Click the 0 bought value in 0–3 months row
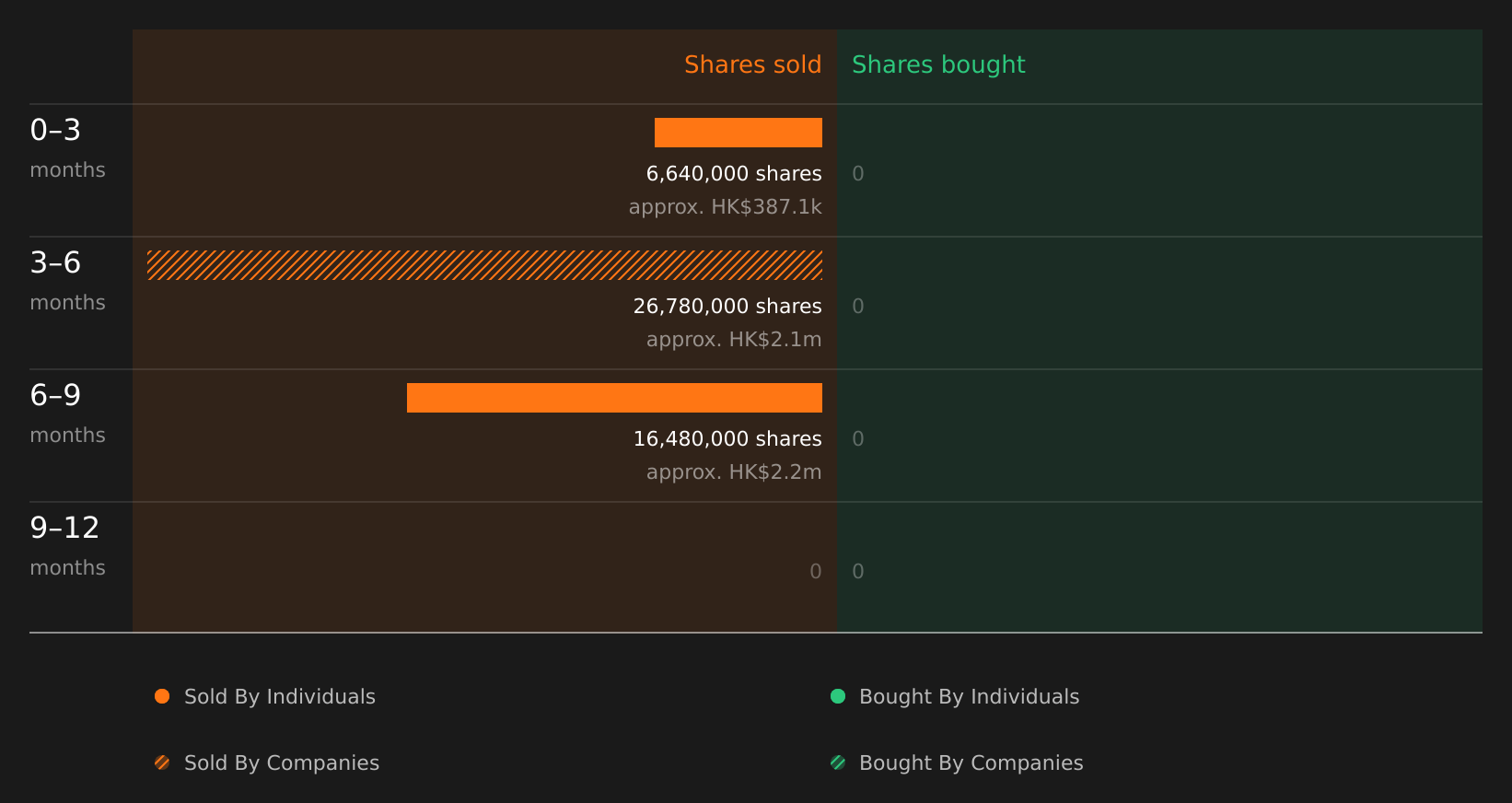 coord(858,173)
